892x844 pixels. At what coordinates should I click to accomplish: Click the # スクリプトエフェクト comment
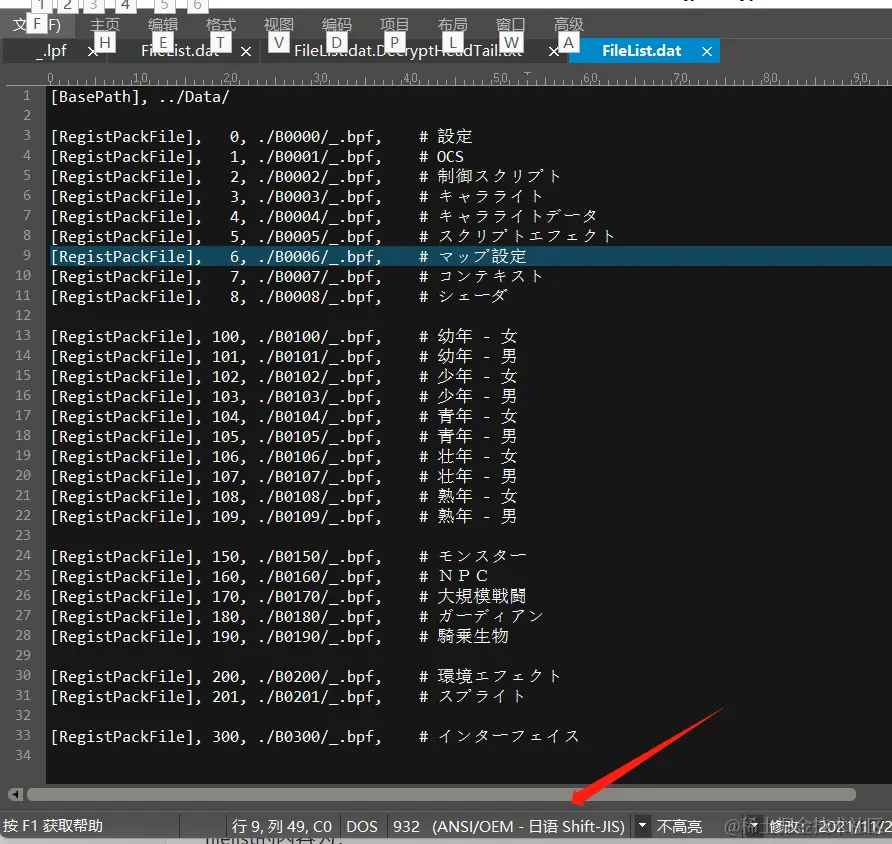point(517,236)
